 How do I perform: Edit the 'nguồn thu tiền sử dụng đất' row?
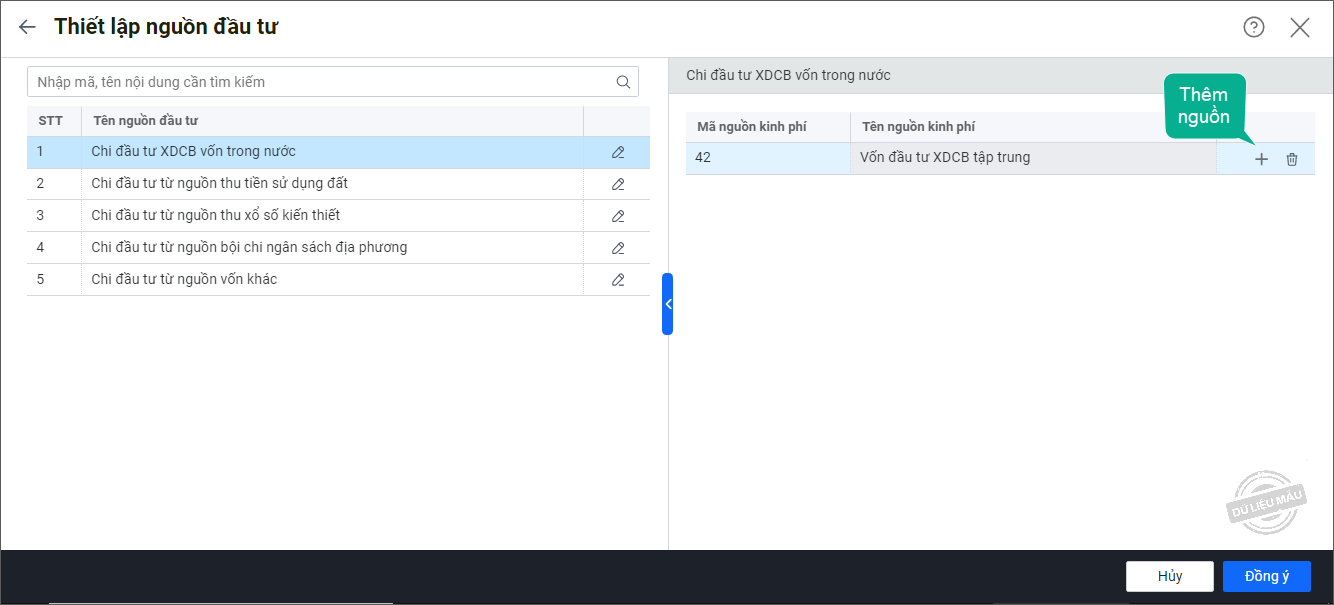click(x=617, y=184)
